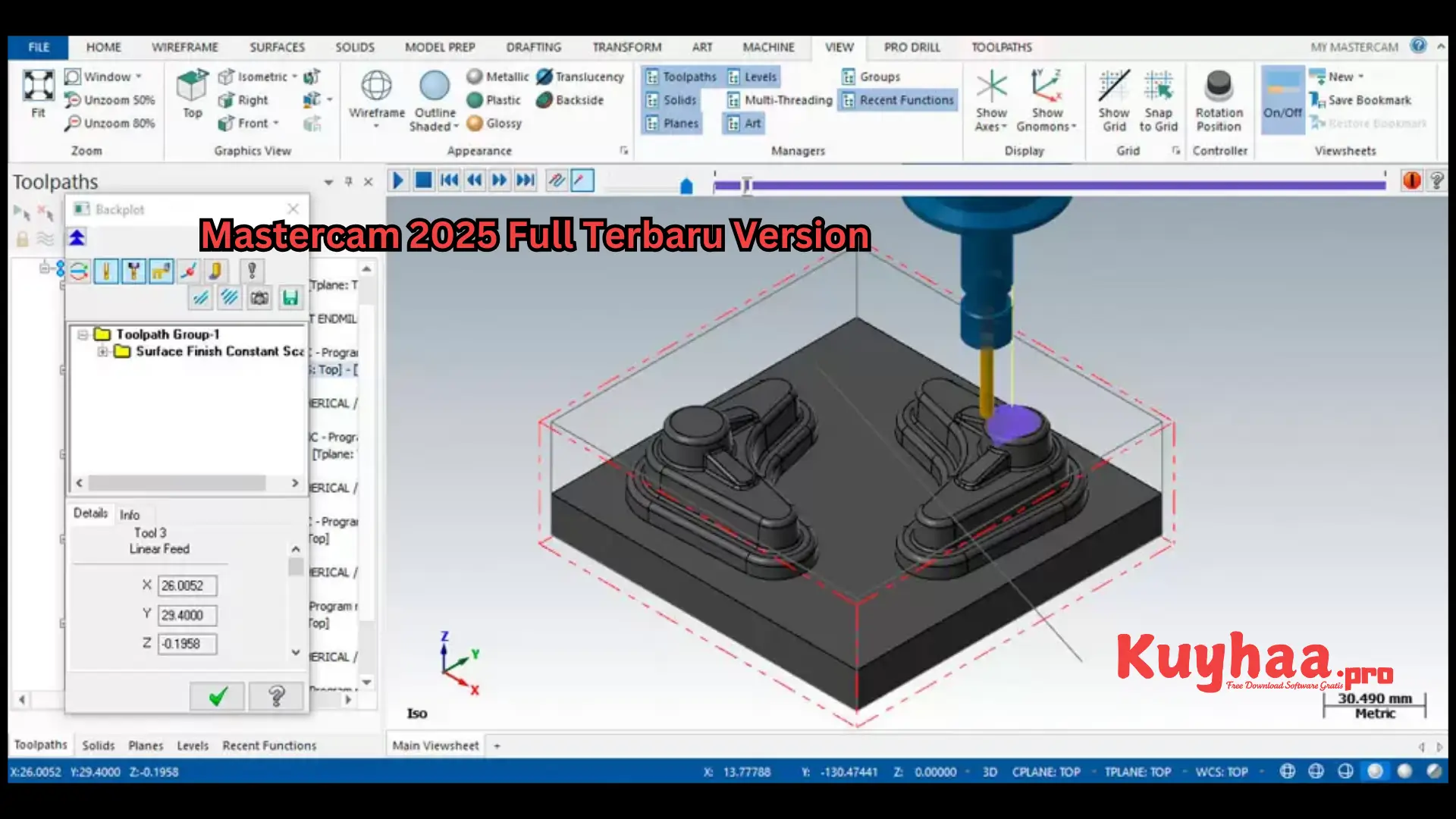Screen dimensions: 1456x819
Task: Expand Surface Finish Constant Scallop item
Action: [102, 352]
